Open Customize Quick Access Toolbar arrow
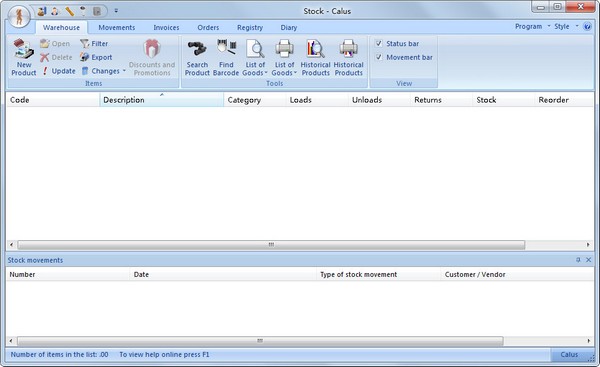 (x=116, y=11)
